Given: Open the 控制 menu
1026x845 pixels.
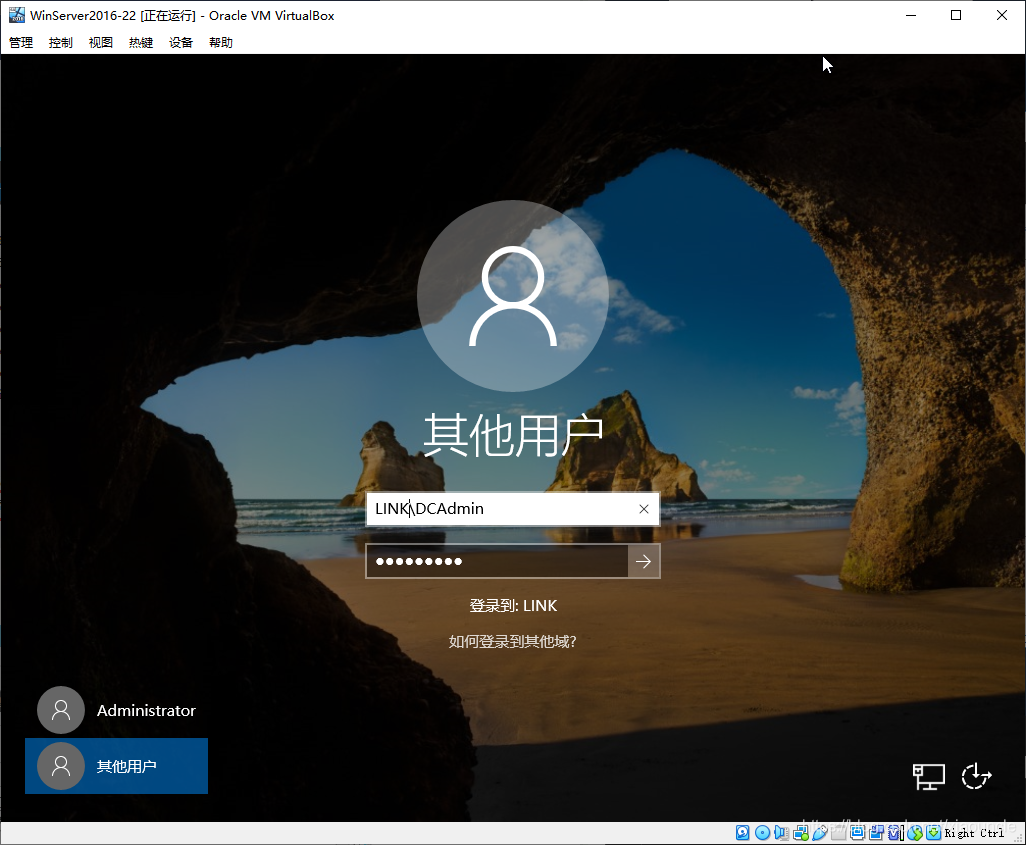Looking at the screenshot, I should (x=60, y=43).
